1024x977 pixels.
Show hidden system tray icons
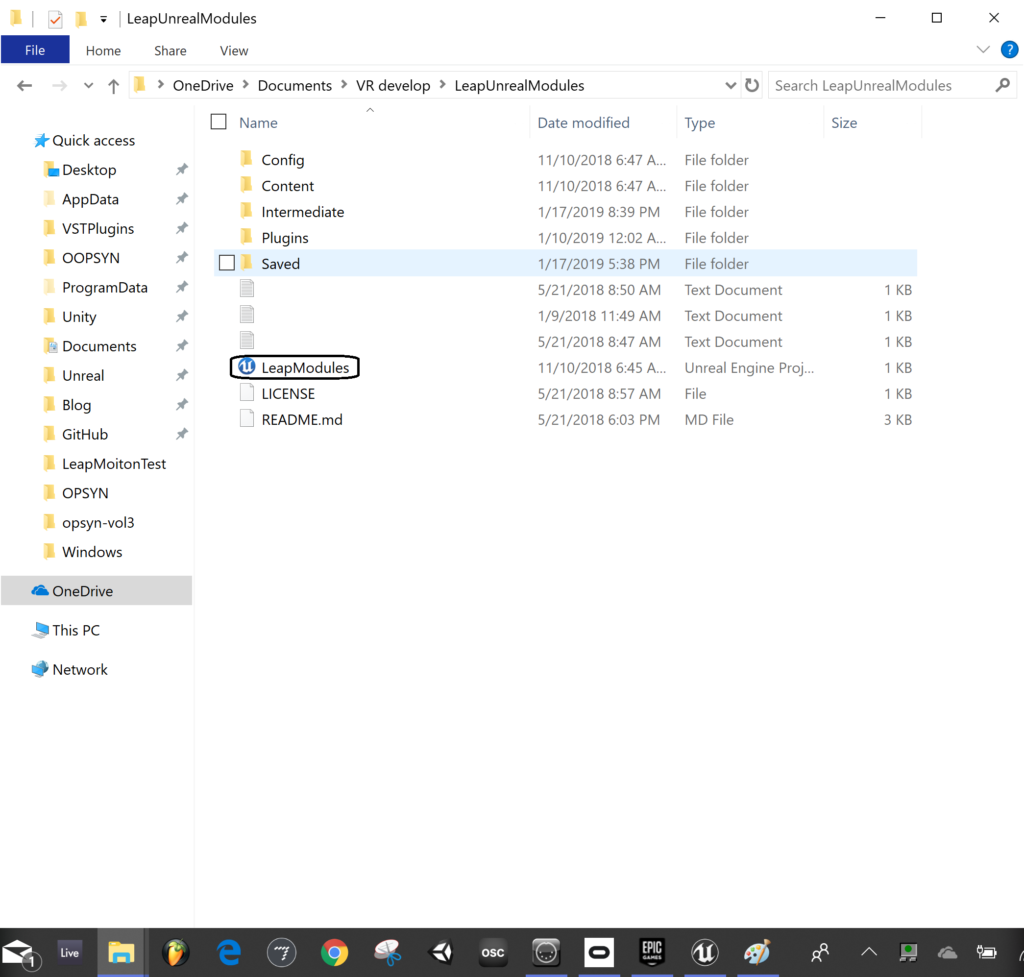click(869, 952)
